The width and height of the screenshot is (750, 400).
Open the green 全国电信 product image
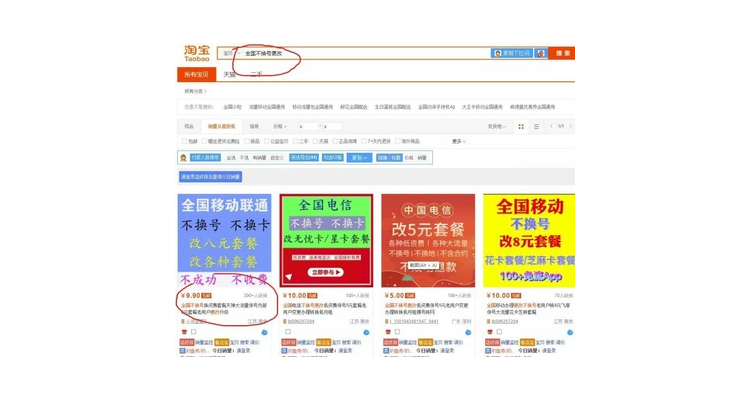[326, 240]
